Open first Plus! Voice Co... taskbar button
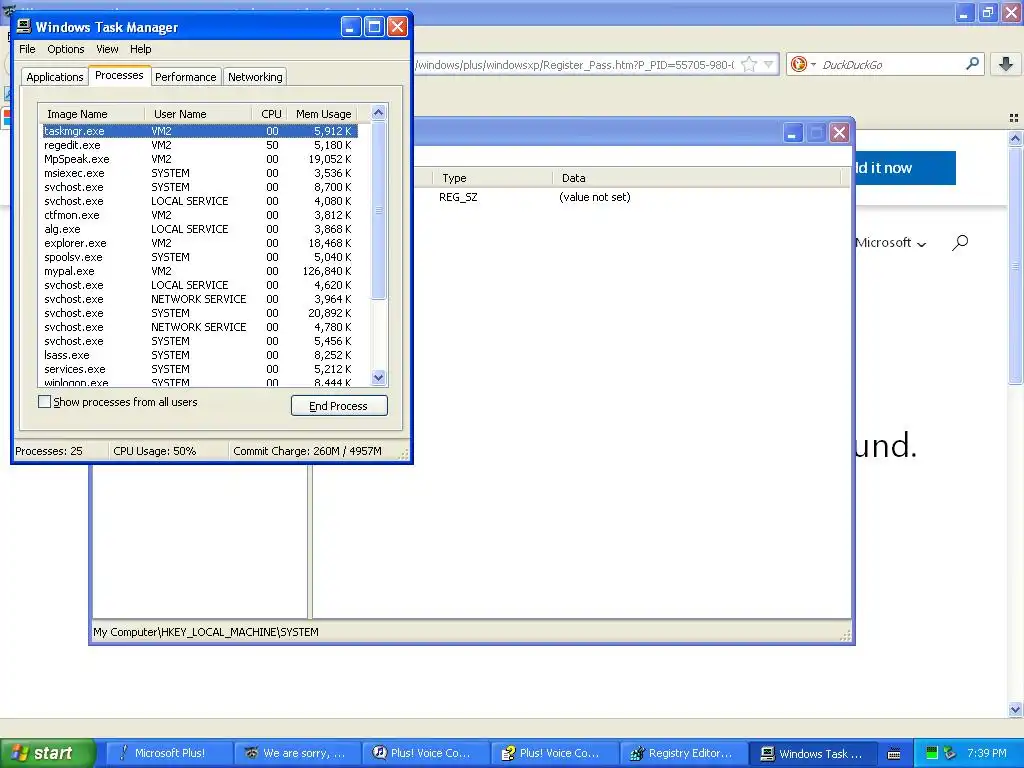 pos(426,753)
